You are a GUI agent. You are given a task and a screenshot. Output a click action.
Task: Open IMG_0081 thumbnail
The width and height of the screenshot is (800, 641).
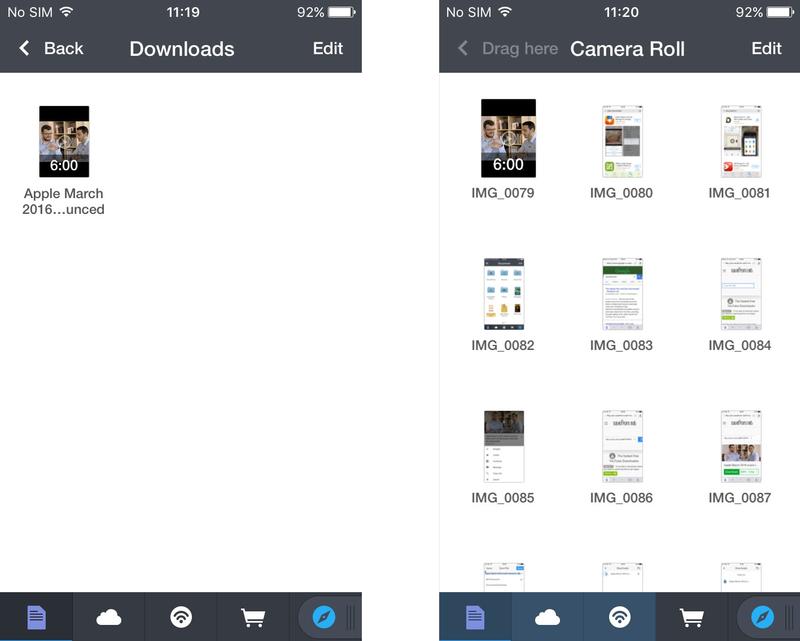coord(741,141)
